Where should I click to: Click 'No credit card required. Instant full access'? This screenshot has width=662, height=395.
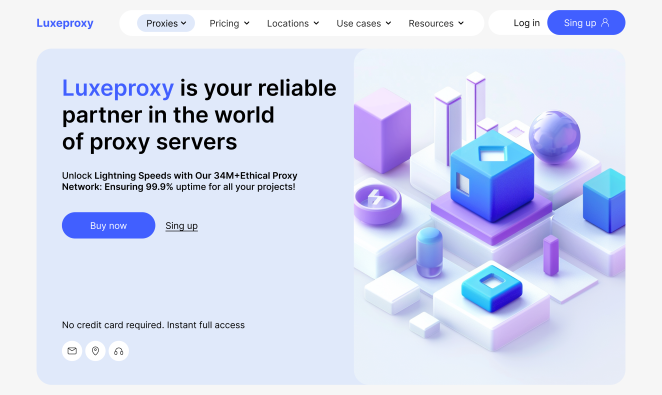[153, 325]
